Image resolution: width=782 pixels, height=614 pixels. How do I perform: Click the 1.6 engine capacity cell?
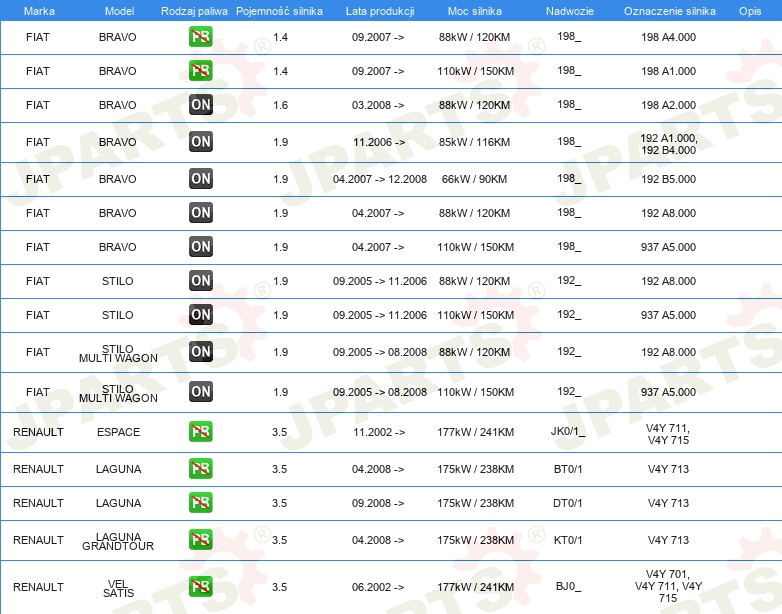(280, 105)
